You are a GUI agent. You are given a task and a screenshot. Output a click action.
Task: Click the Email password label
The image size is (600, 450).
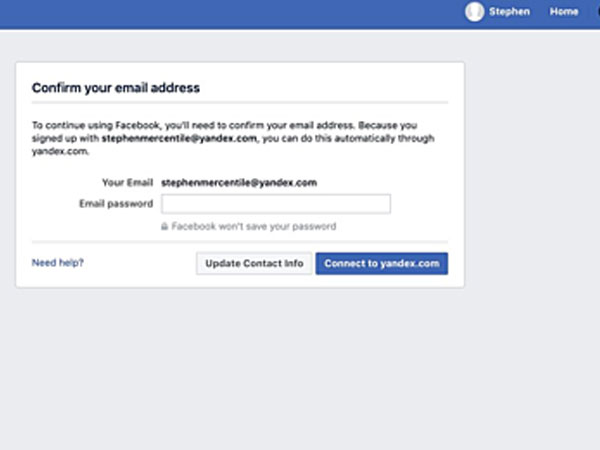(x=116, y=204)
